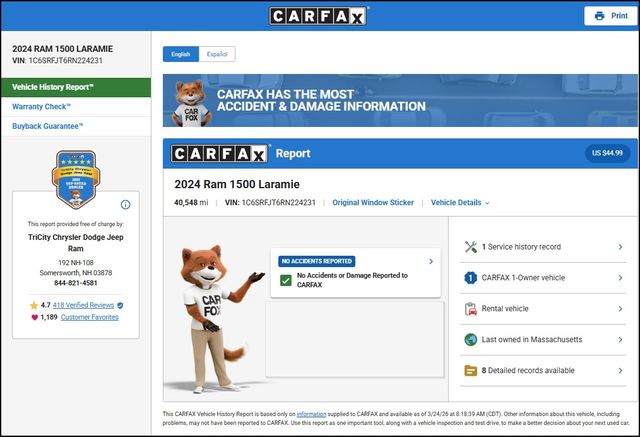Click the green no-accidents checkmark box
The width and height of the screenshot is (640, 437).
[x=286, y=281]
